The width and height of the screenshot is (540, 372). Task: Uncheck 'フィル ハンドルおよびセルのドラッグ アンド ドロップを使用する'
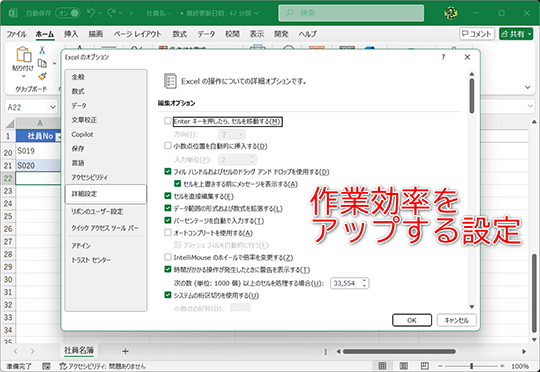click(x=168, y=171)
